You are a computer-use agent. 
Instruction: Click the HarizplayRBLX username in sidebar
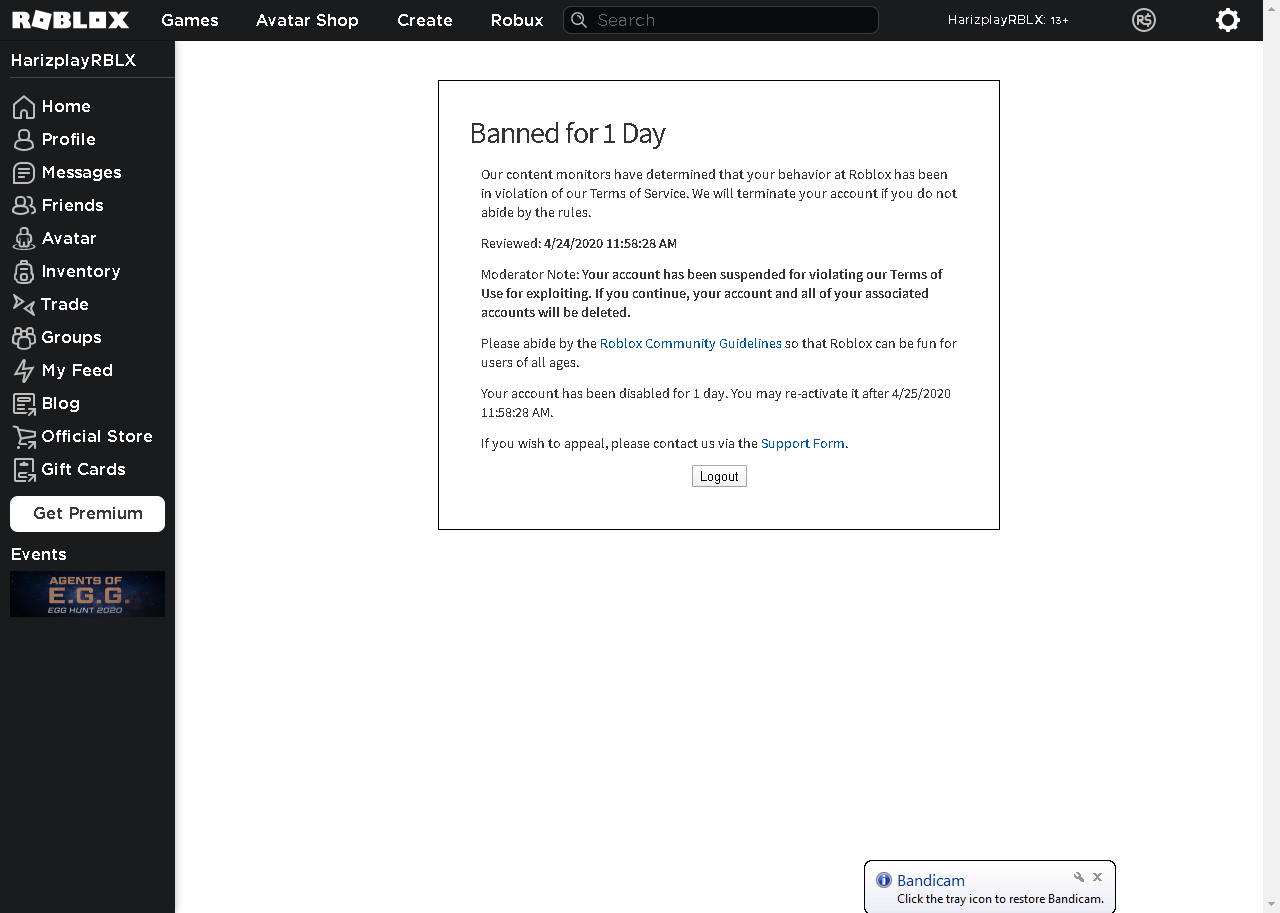(x=73, y=61)
